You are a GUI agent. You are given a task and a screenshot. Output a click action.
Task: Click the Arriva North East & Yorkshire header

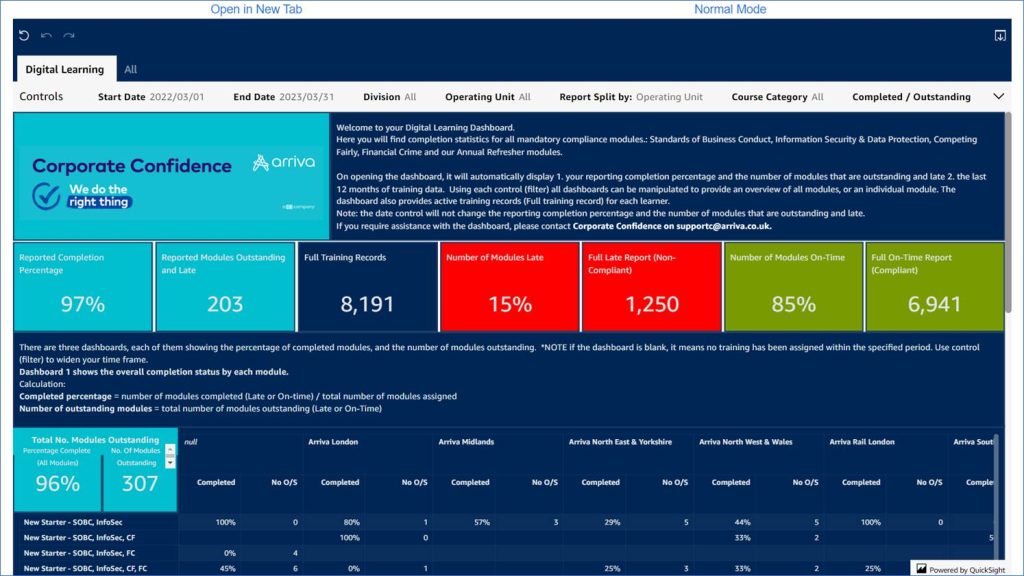click(x=620, y=442)
